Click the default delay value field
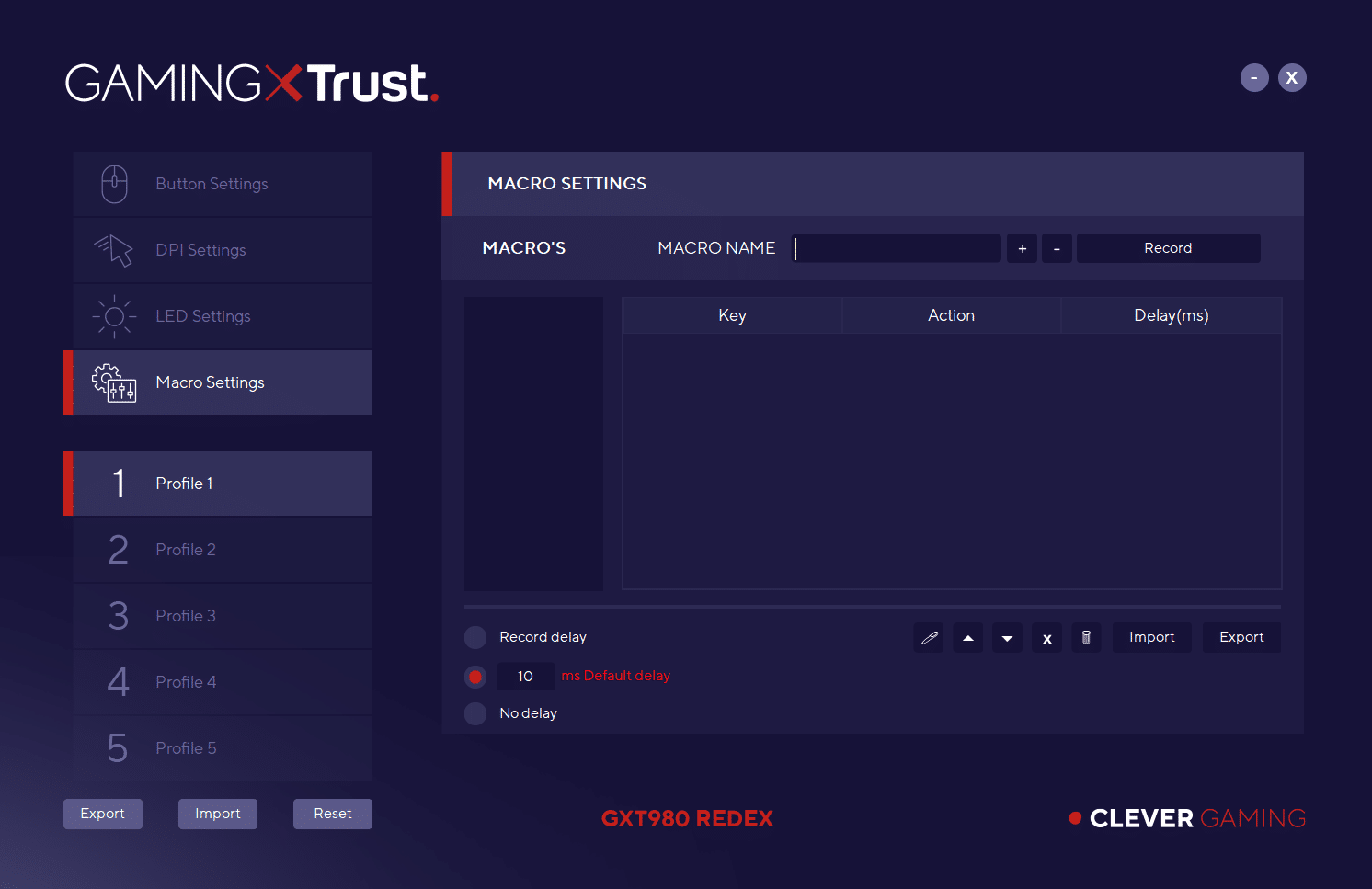This screenshot has height=889, width=1372. point(525,677)
